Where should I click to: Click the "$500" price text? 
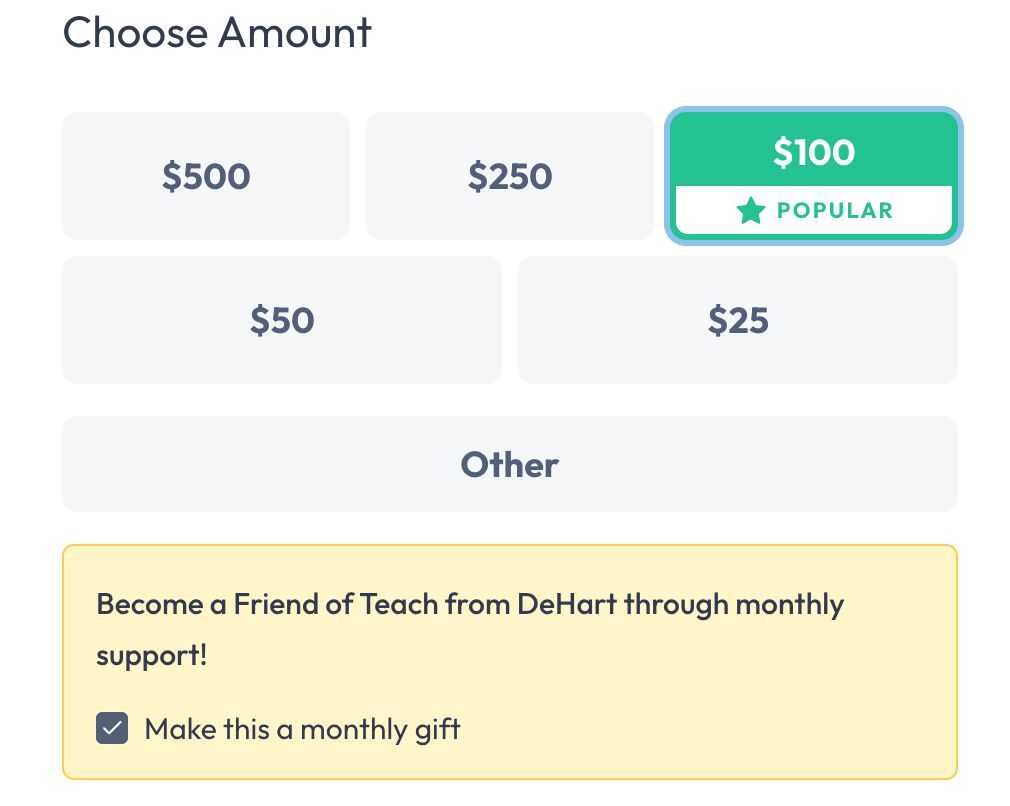206,177
